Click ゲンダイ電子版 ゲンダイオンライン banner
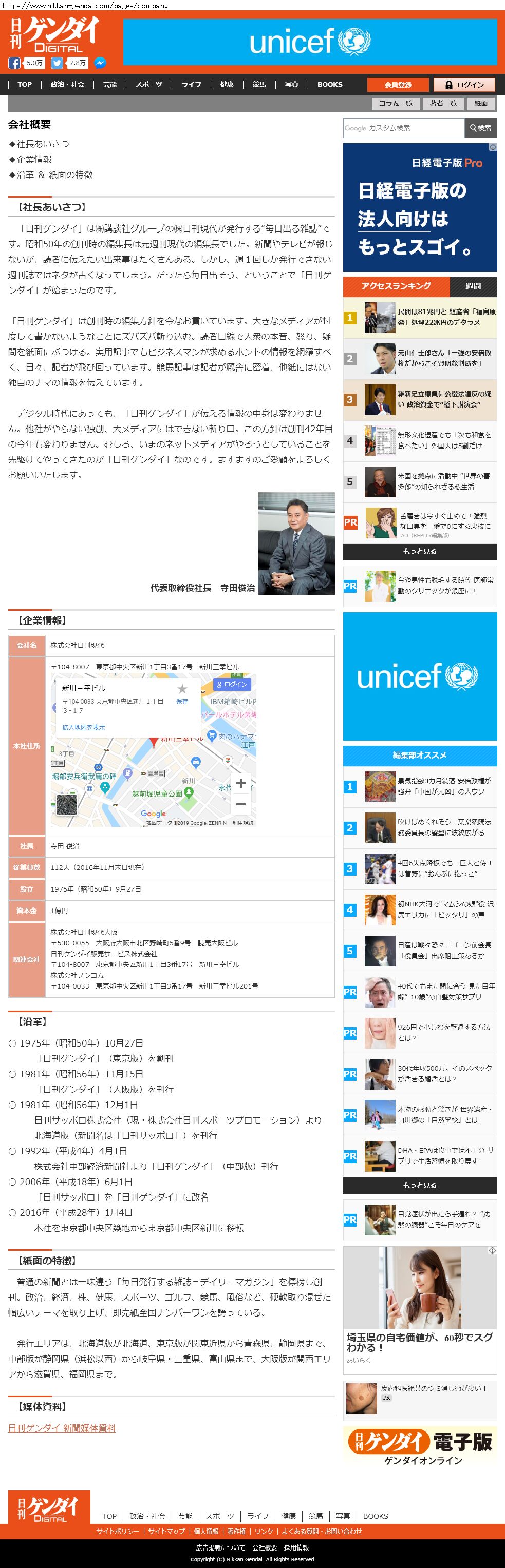Screen dimensions: 505x1568 (420, 1447)
